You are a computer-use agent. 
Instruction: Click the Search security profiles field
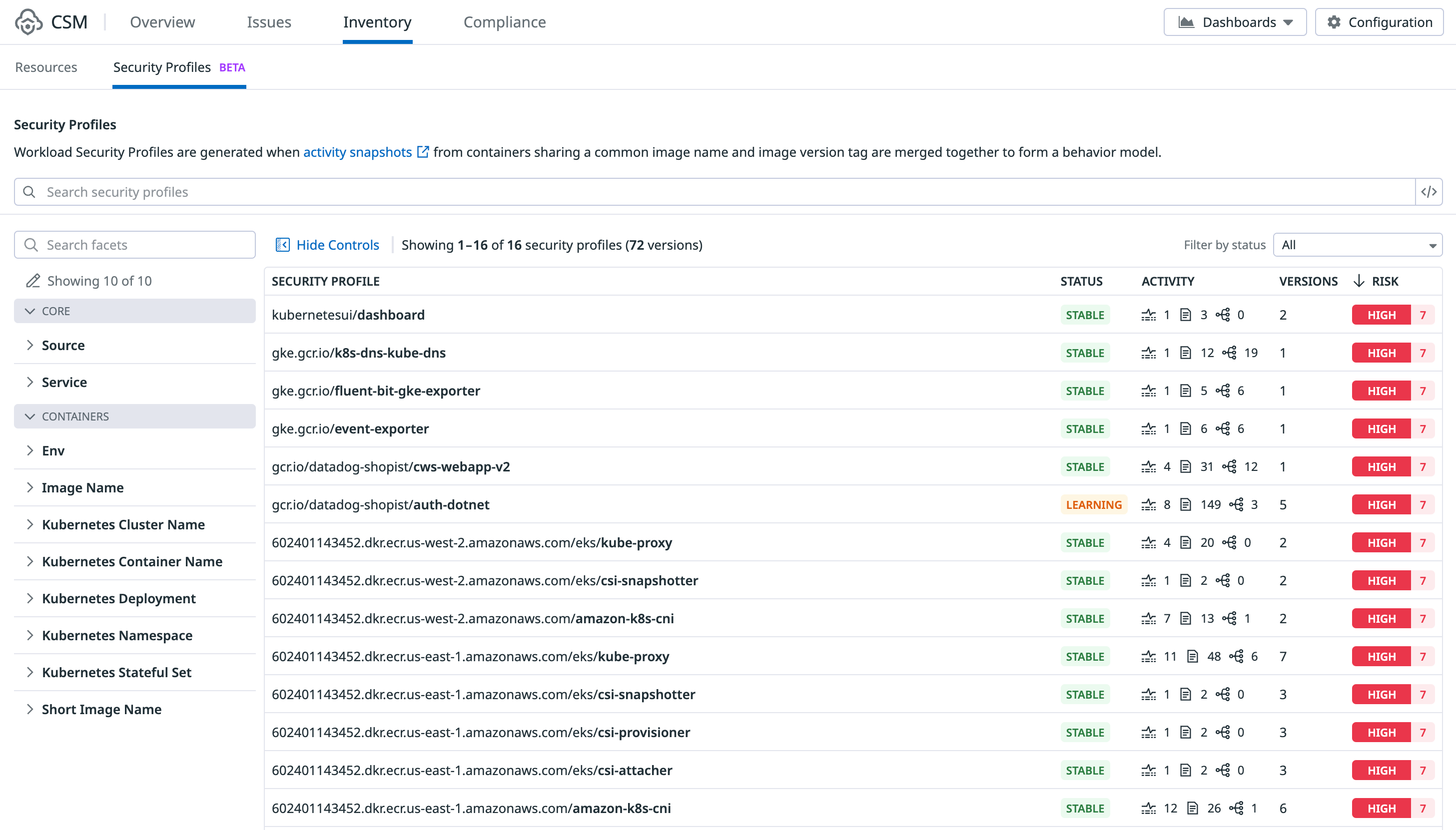[x=713, y=192]
